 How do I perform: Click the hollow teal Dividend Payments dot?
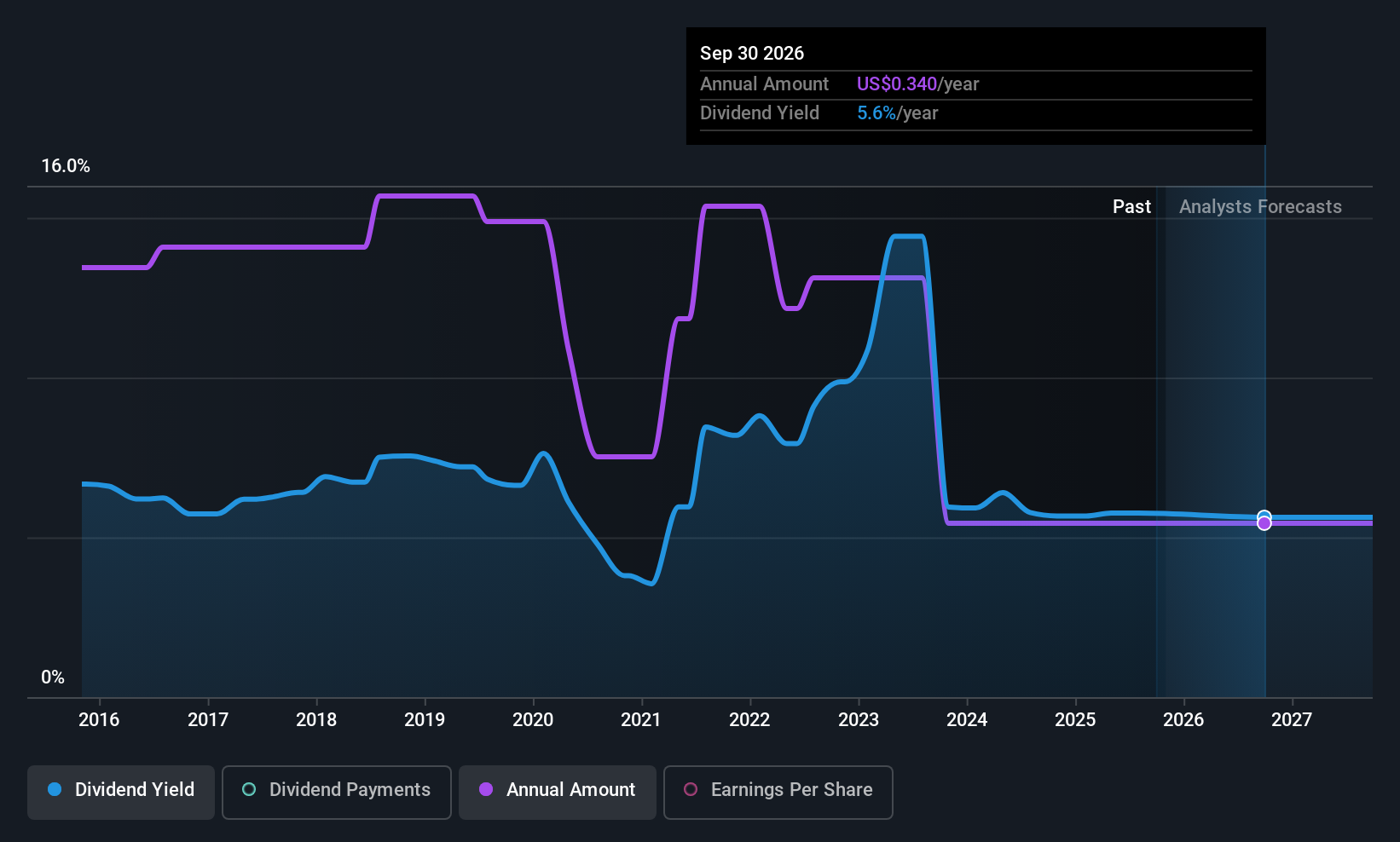249,790
